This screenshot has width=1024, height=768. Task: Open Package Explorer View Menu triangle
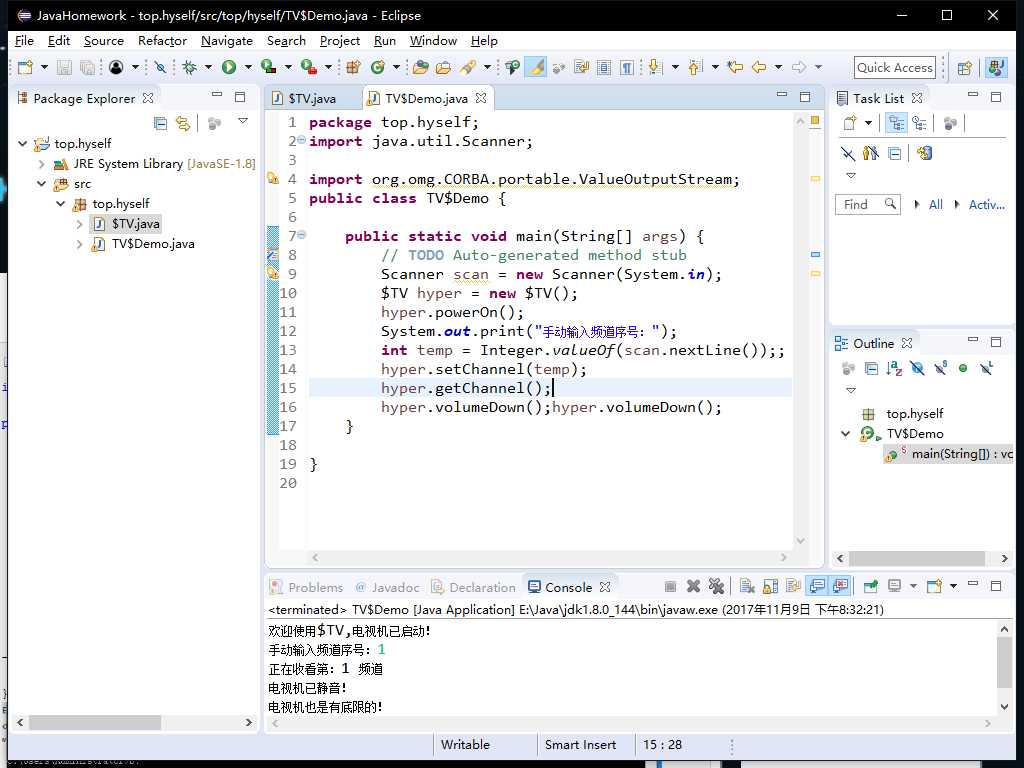click(243, 121)
